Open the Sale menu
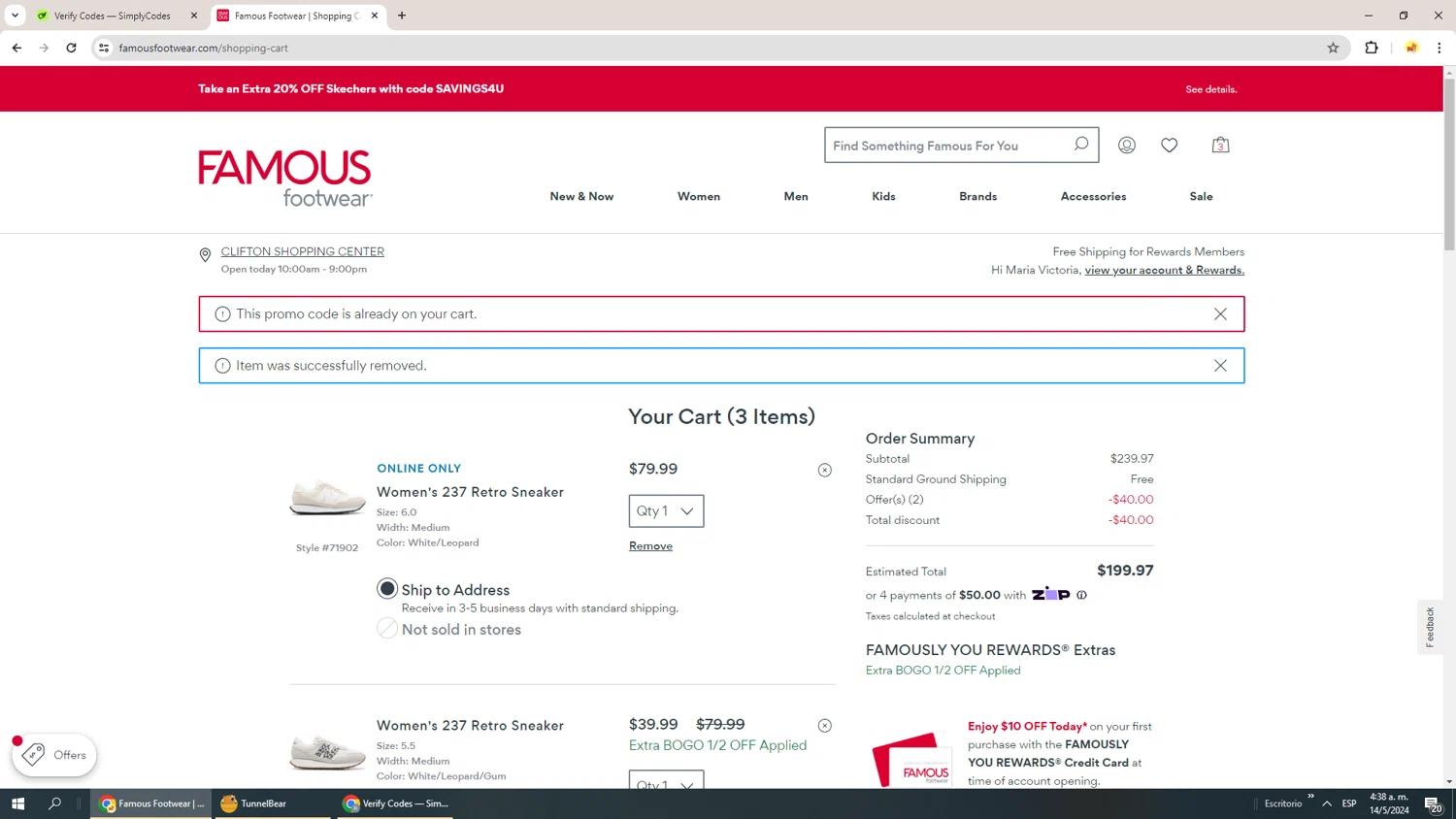The width and height of the screenshot is (1456, 819). pyautogui.click(x=1201, y=196)
